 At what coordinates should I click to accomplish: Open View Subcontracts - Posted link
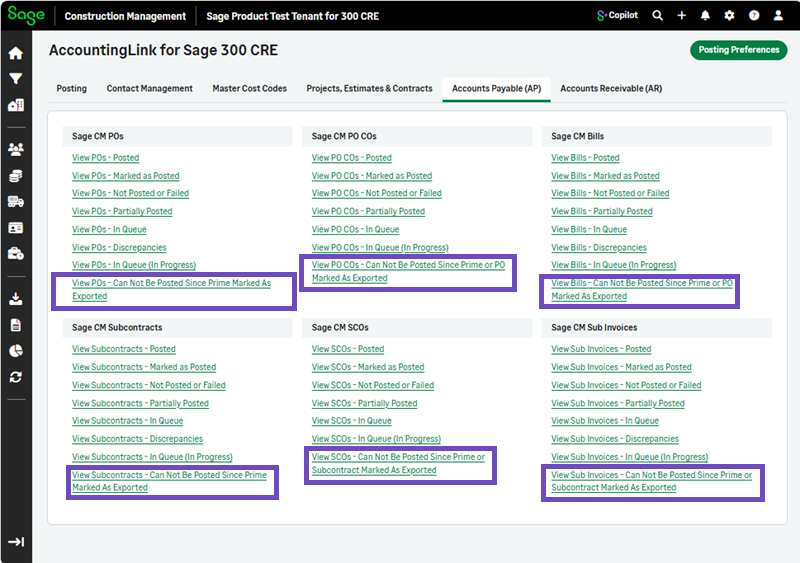(x=123, y=349)
